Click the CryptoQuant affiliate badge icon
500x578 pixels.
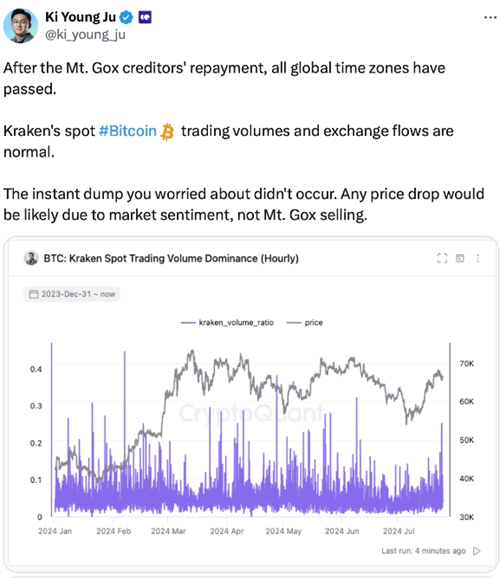145,17
